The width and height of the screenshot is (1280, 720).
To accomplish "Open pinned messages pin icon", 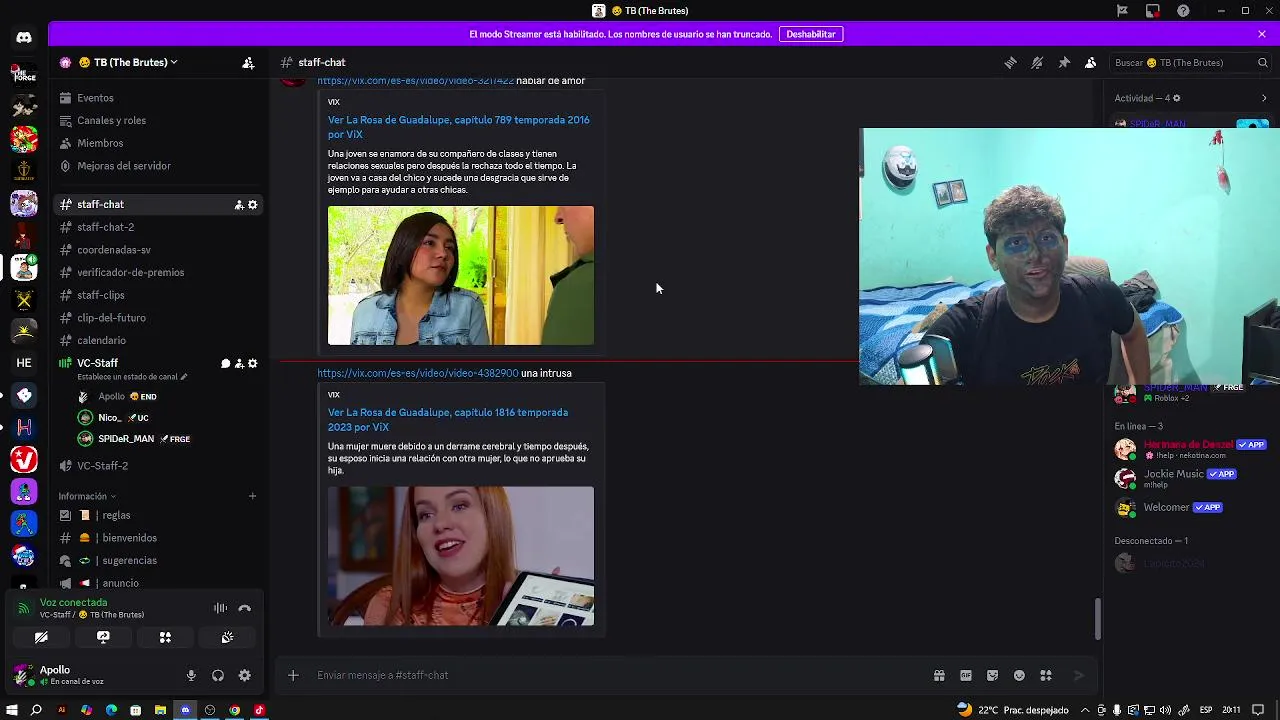I will click(x=1064, y=62).
